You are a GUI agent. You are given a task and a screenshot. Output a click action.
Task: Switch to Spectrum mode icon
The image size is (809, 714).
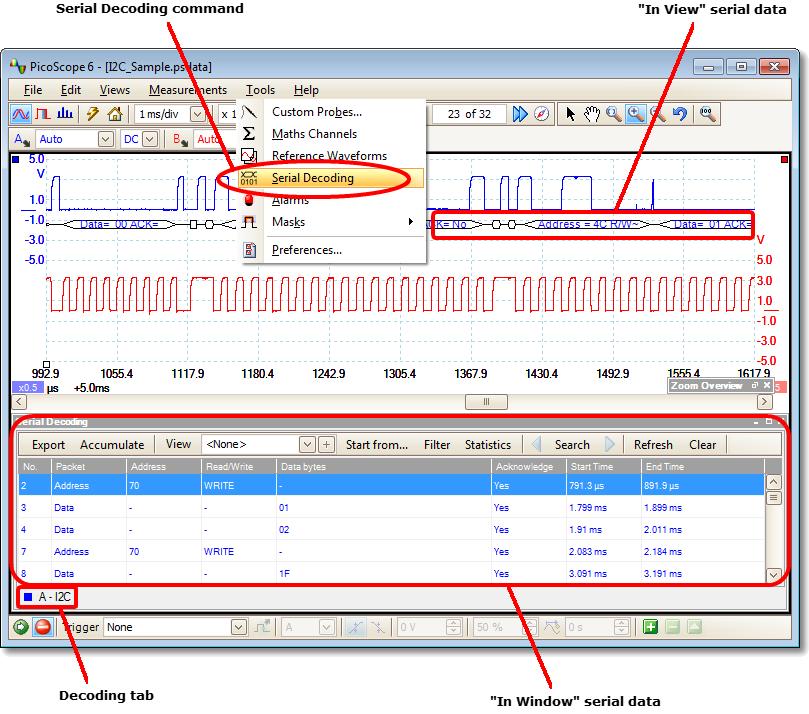tap(64, 113)
